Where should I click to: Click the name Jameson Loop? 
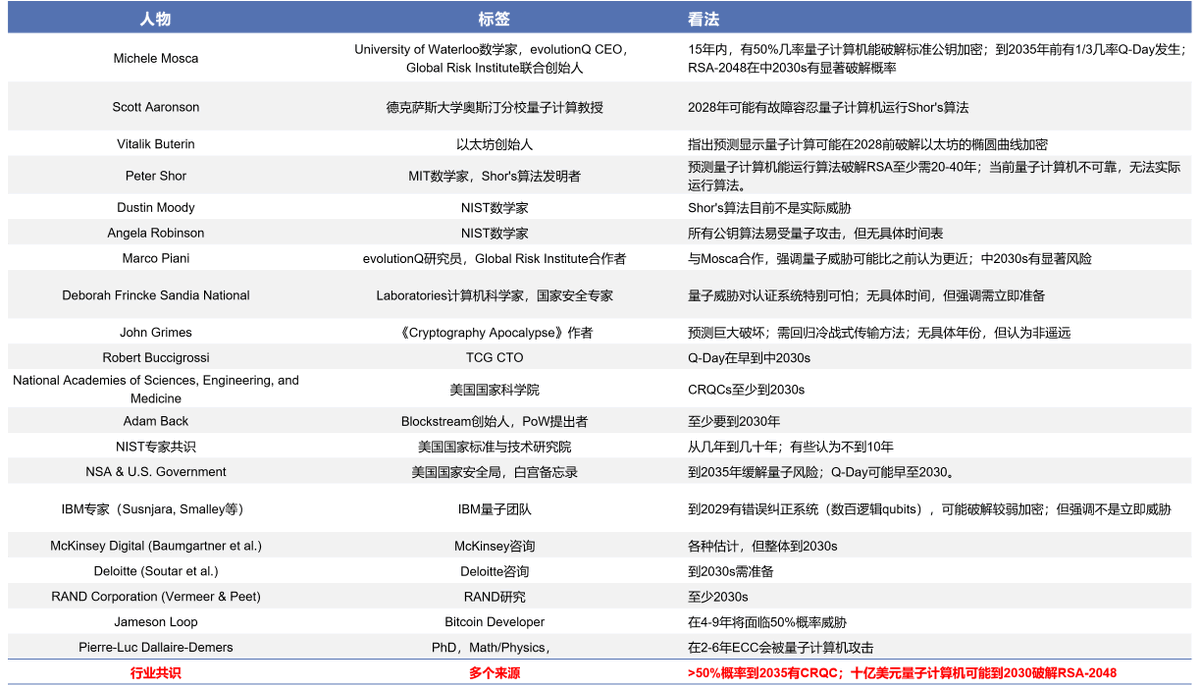pyautogui.click(x=156, y=622)
